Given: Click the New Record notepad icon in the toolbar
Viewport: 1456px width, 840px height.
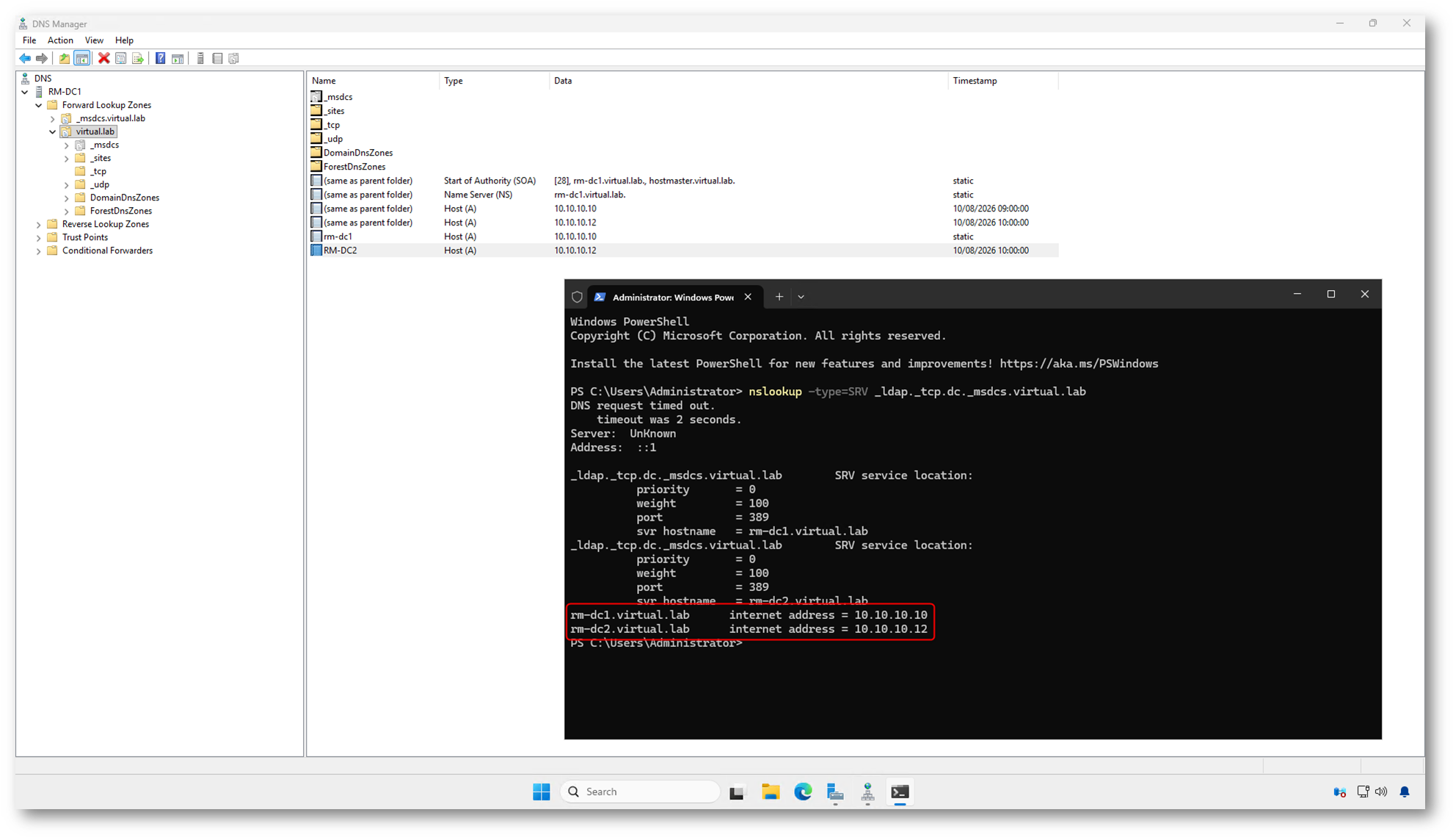Looking at the screenshot, I should pos(217,58).
